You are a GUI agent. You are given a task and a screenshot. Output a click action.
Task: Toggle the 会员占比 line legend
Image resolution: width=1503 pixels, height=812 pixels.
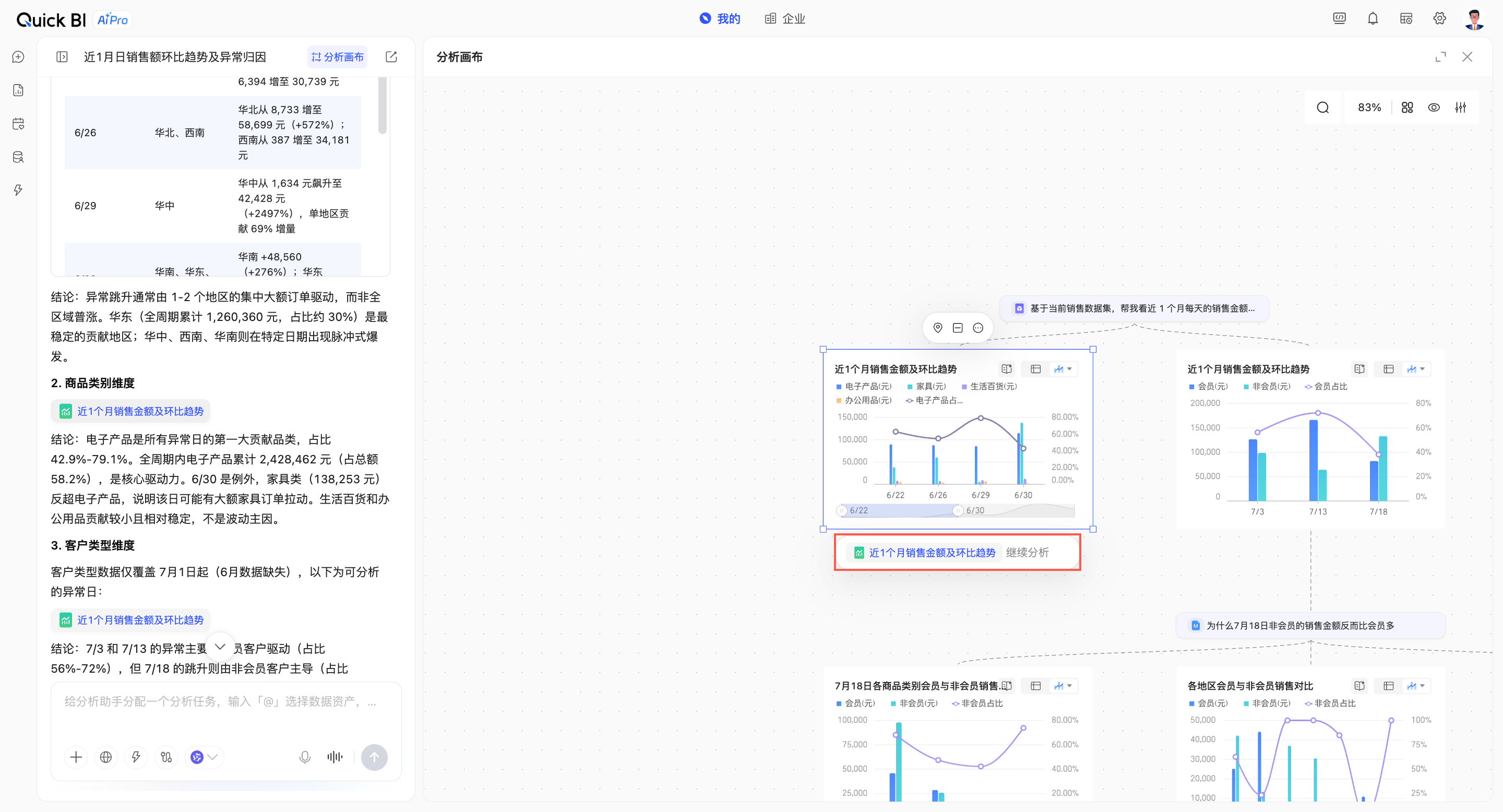click(1326, 386)
